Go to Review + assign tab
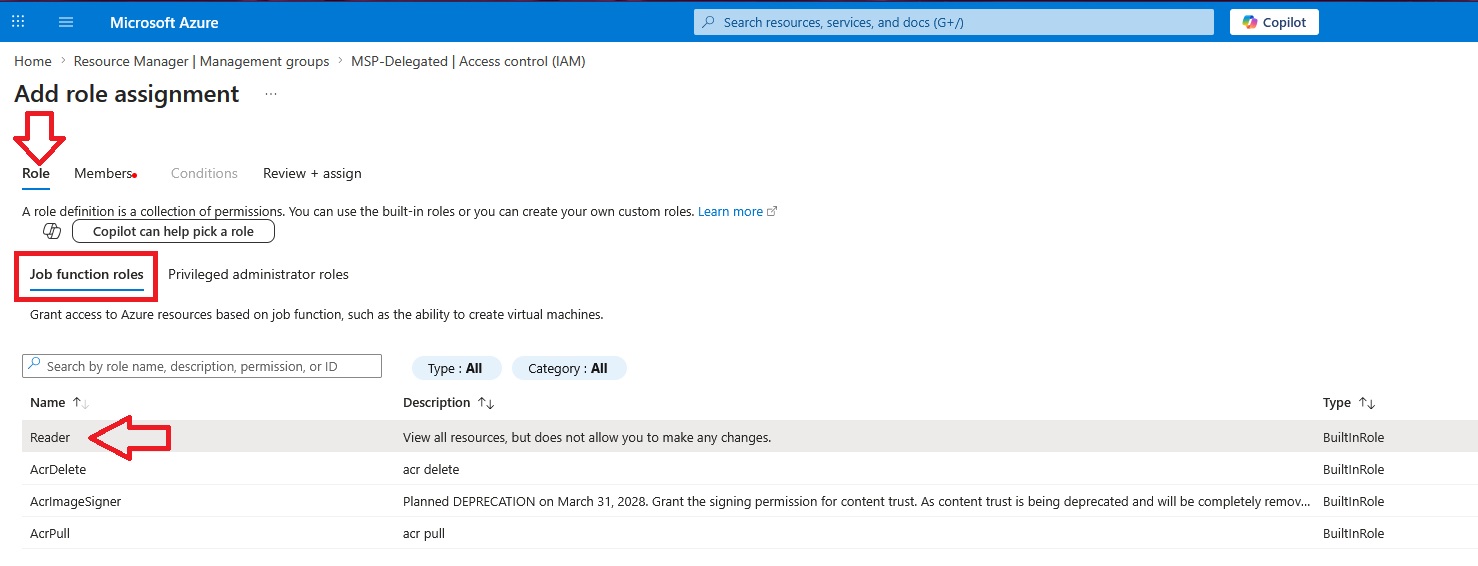The width and height of the screenshot is (1478, 566). [312, 173]
